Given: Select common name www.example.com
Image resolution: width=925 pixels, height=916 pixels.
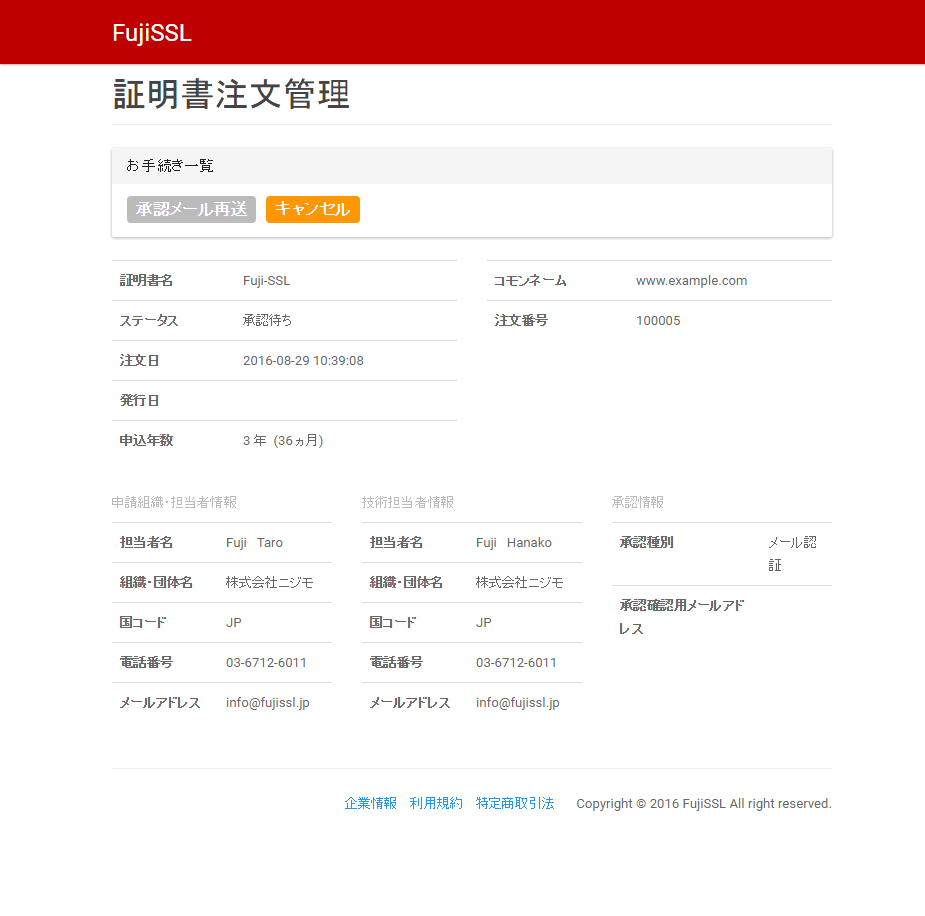Looking at the screenshot, I should point(691,281).
